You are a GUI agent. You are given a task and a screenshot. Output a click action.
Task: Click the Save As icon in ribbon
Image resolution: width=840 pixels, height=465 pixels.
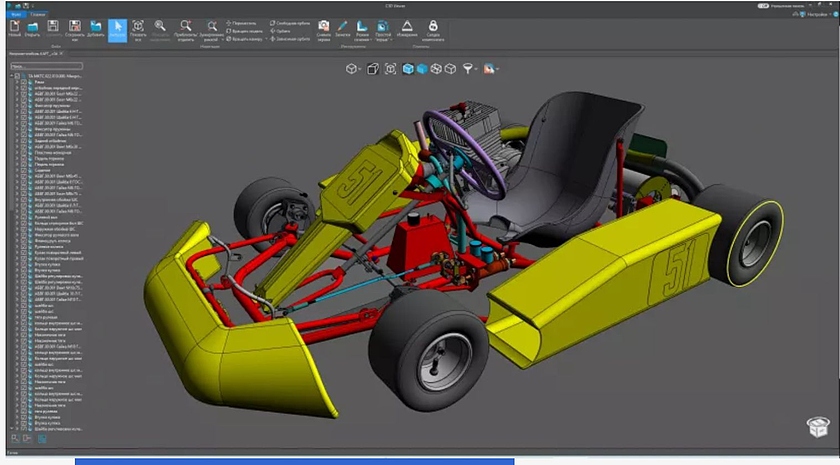click(x=75, y=28)
